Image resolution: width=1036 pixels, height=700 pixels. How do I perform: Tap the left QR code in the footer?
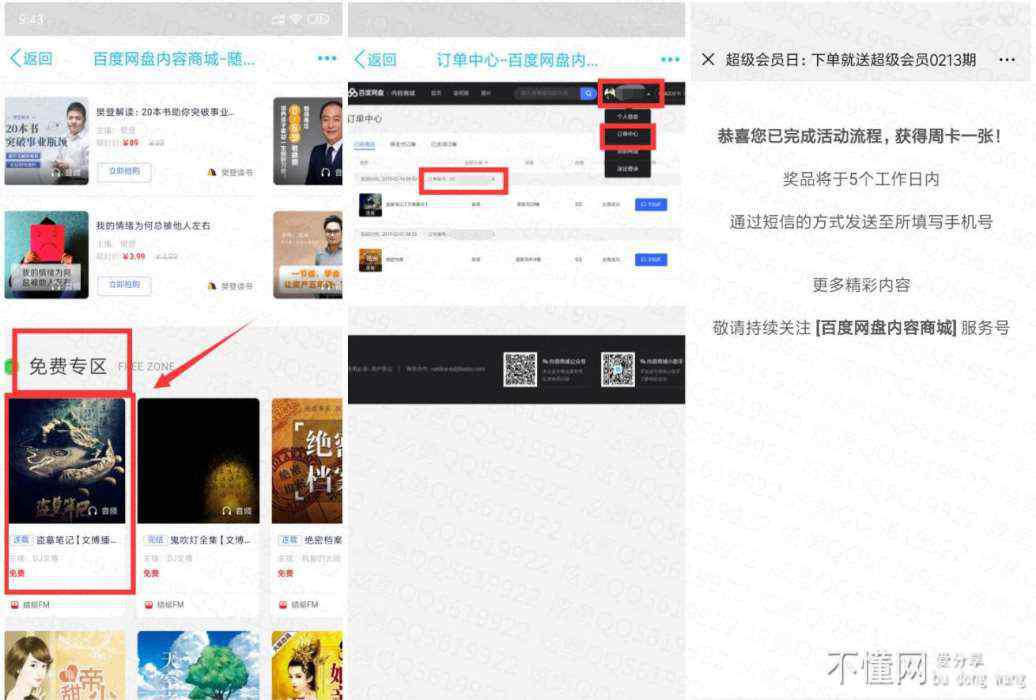click(520, 369)
